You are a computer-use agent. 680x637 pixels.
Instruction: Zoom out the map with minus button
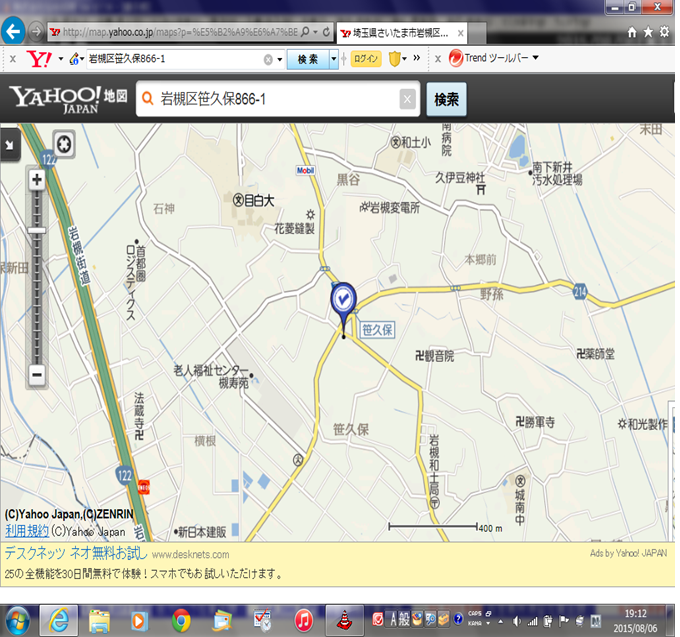[x=37, y=374]
